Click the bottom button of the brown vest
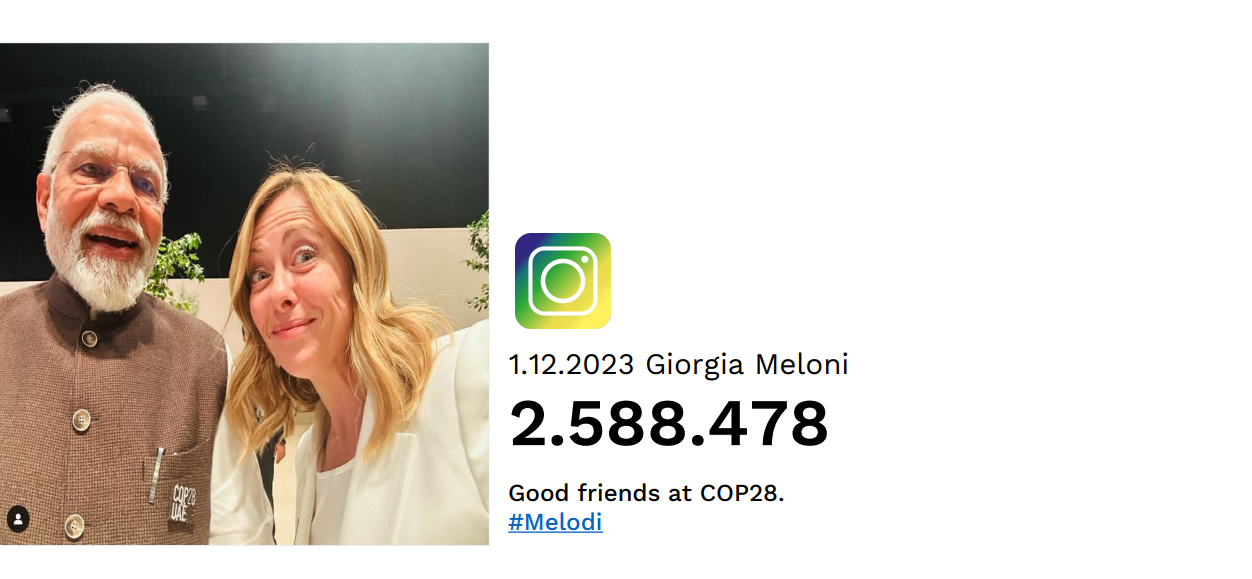Viewport: 1252px width, 579px height. pos(74,524)
